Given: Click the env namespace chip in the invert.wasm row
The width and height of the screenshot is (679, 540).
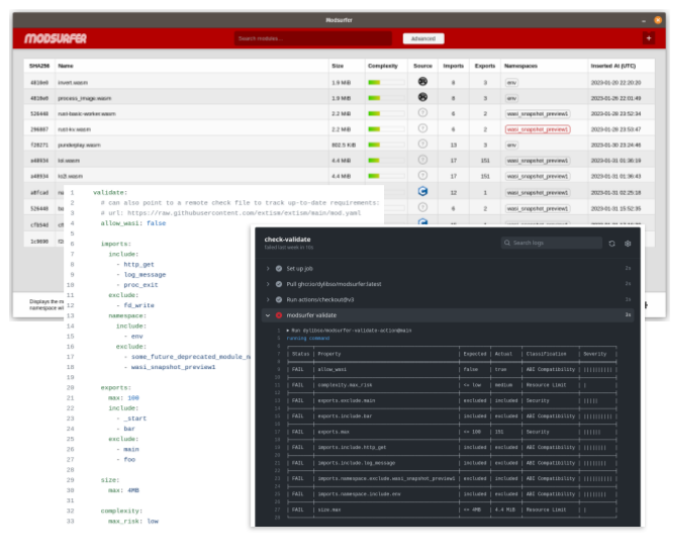Looking at the screenshot, I should (x=511, y=82).
